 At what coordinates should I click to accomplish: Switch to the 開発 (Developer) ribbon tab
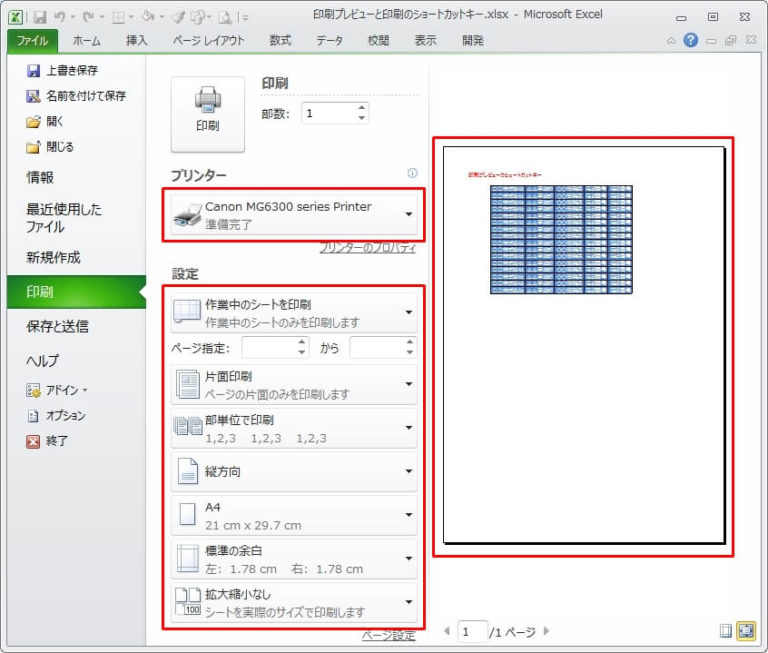[473, 41]
